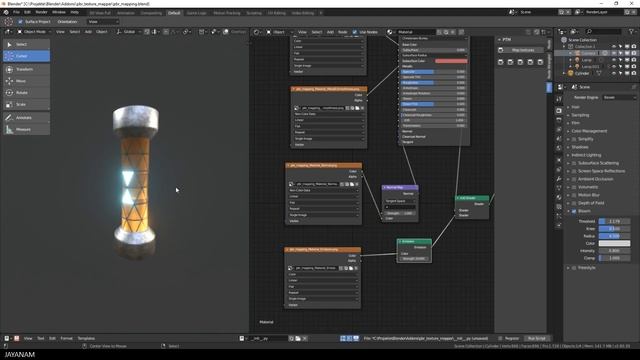Open text file with folder icon

pos(298,338)
